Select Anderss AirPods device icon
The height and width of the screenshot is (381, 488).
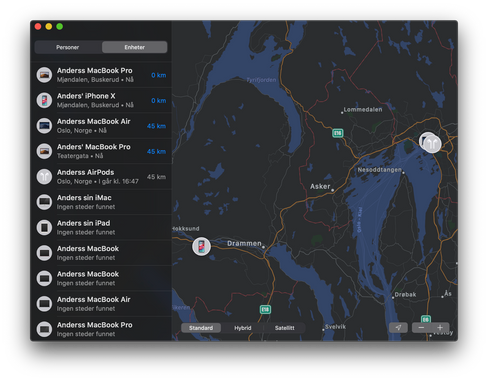click(x=44, y=177)
